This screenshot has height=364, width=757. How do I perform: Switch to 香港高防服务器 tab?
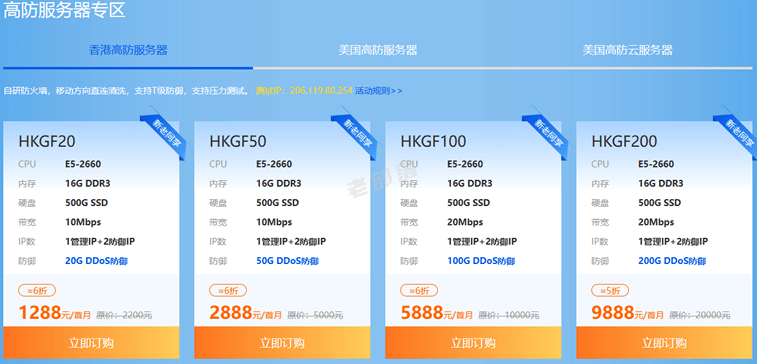pyautogui.click(x=128, y=50)
